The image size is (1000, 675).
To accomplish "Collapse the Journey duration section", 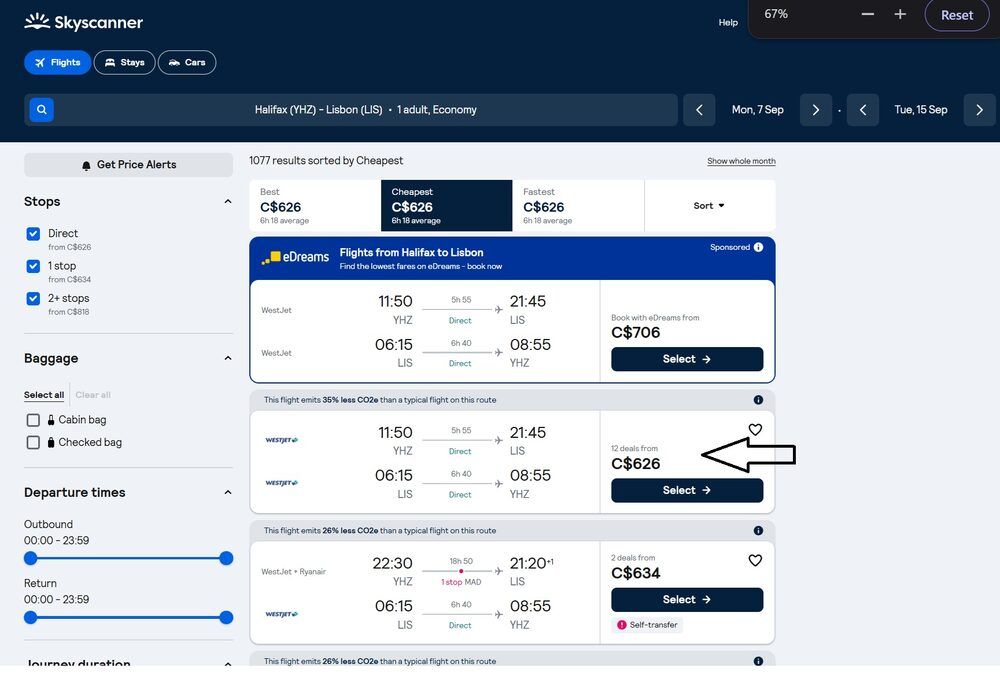I will [x=228, y=664].
